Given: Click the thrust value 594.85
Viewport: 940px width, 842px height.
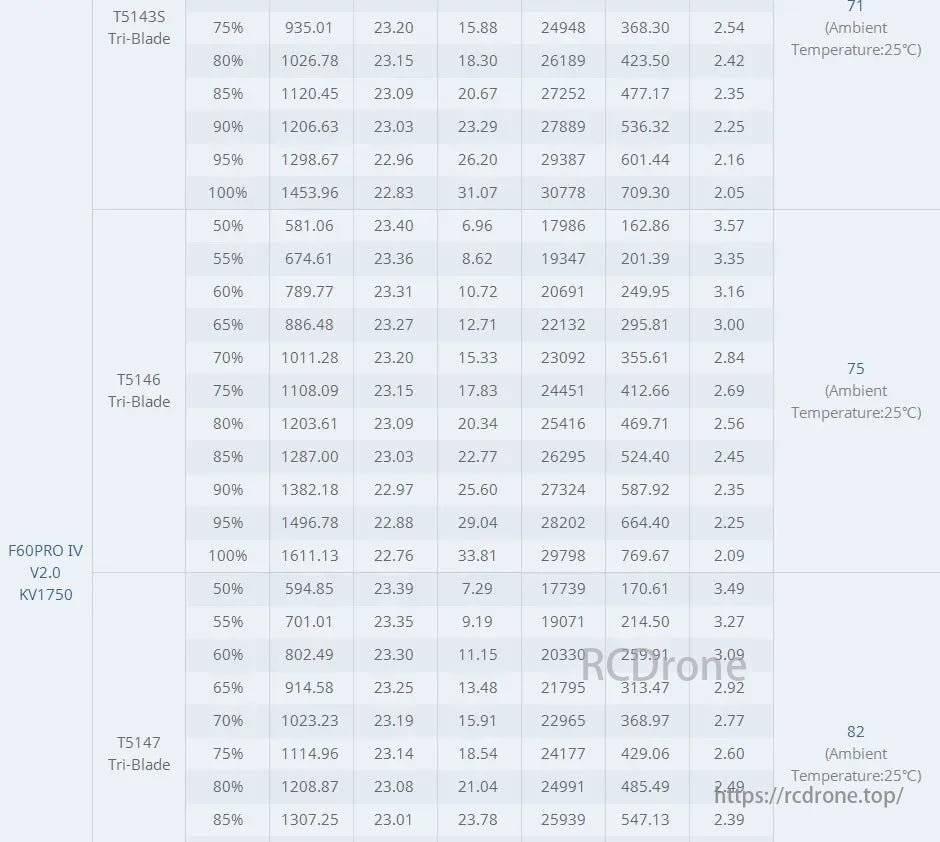Looking at the screenshot, I should (310, 589).
